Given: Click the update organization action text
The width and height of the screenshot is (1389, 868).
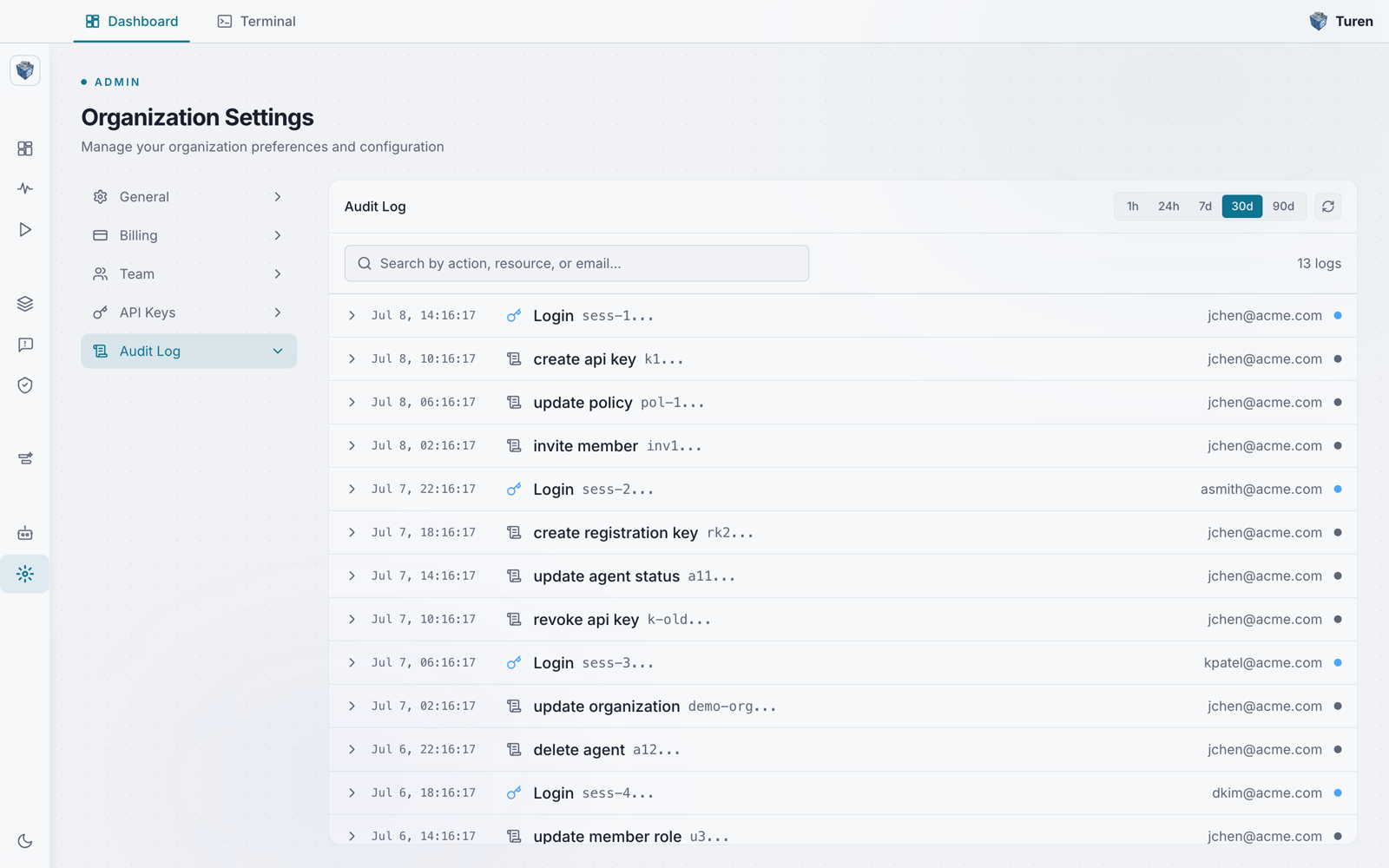Looking at the screenshot, I should click(x=606, y=707).
